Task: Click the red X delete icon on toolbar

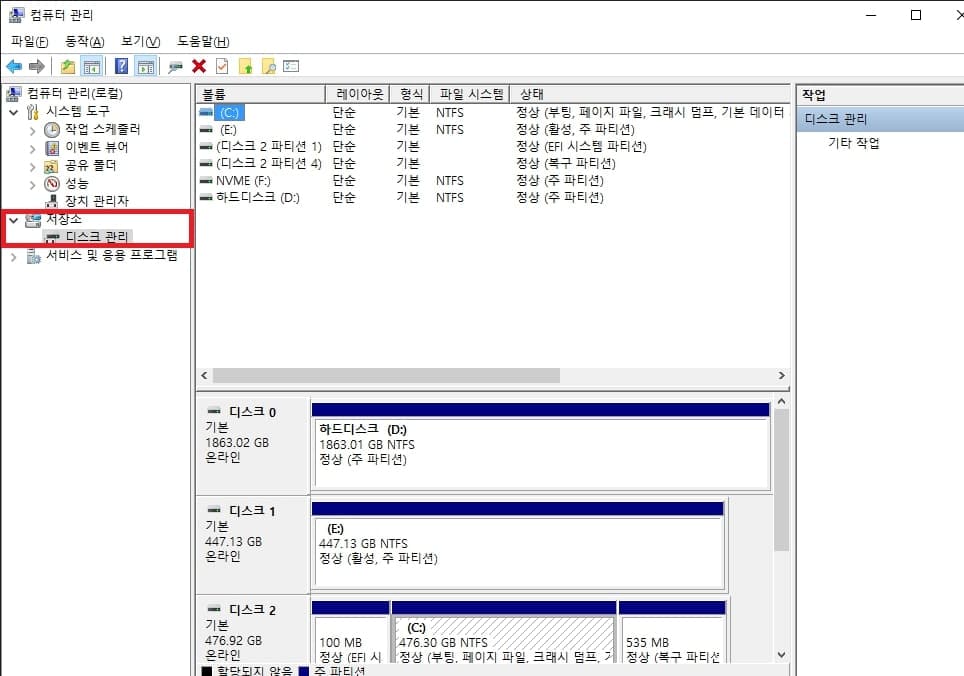Action: click(198, 65)
